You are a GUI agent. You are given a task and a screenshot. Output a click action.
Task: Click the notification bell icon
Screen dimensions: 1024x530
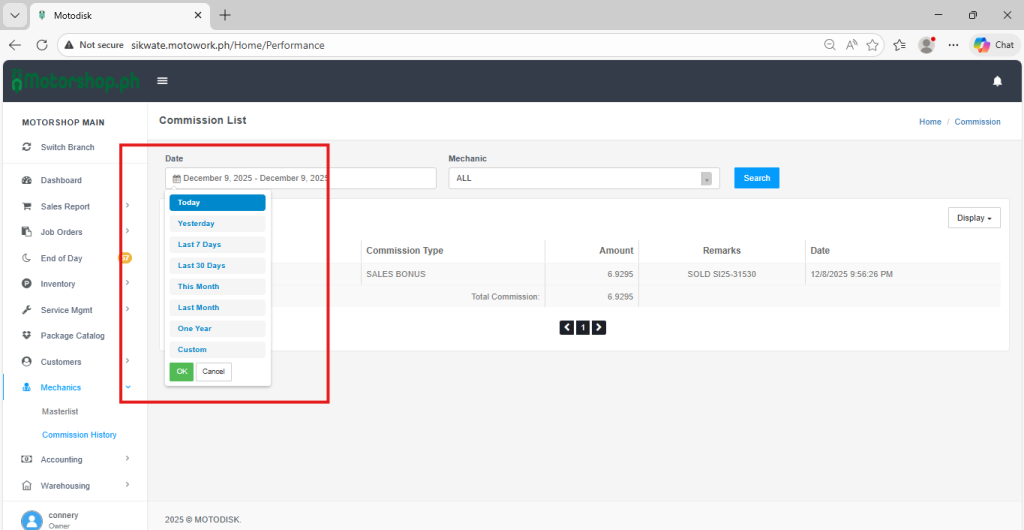[x=997, y=81]
